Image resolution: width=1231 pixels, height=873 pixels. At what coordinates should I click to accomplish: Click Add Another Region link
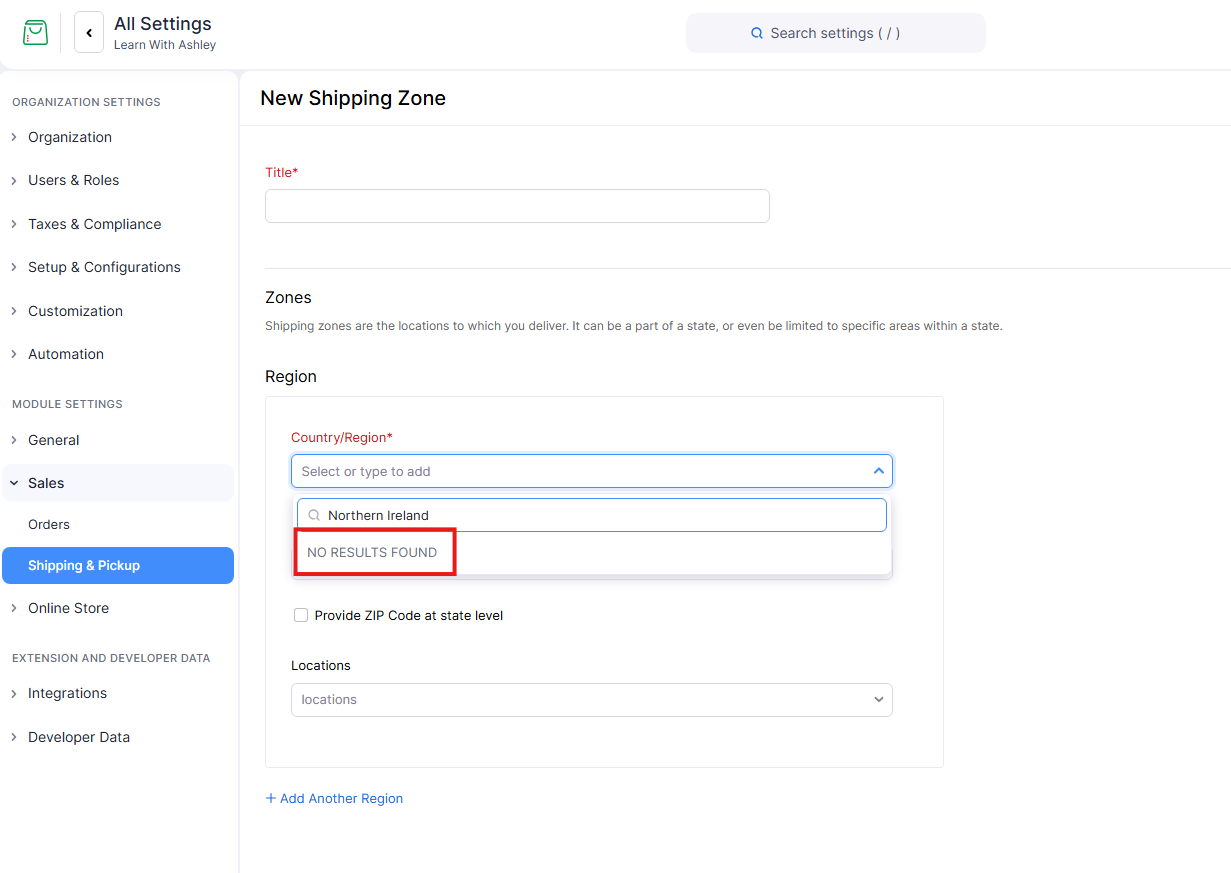tap(341, 798)
